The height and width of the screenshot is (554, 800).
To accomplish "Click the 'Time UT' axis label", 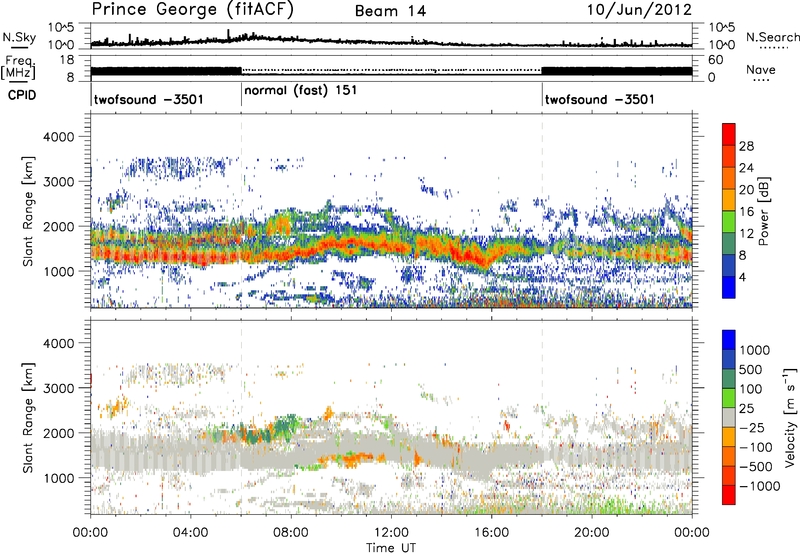I will (391, 548).
